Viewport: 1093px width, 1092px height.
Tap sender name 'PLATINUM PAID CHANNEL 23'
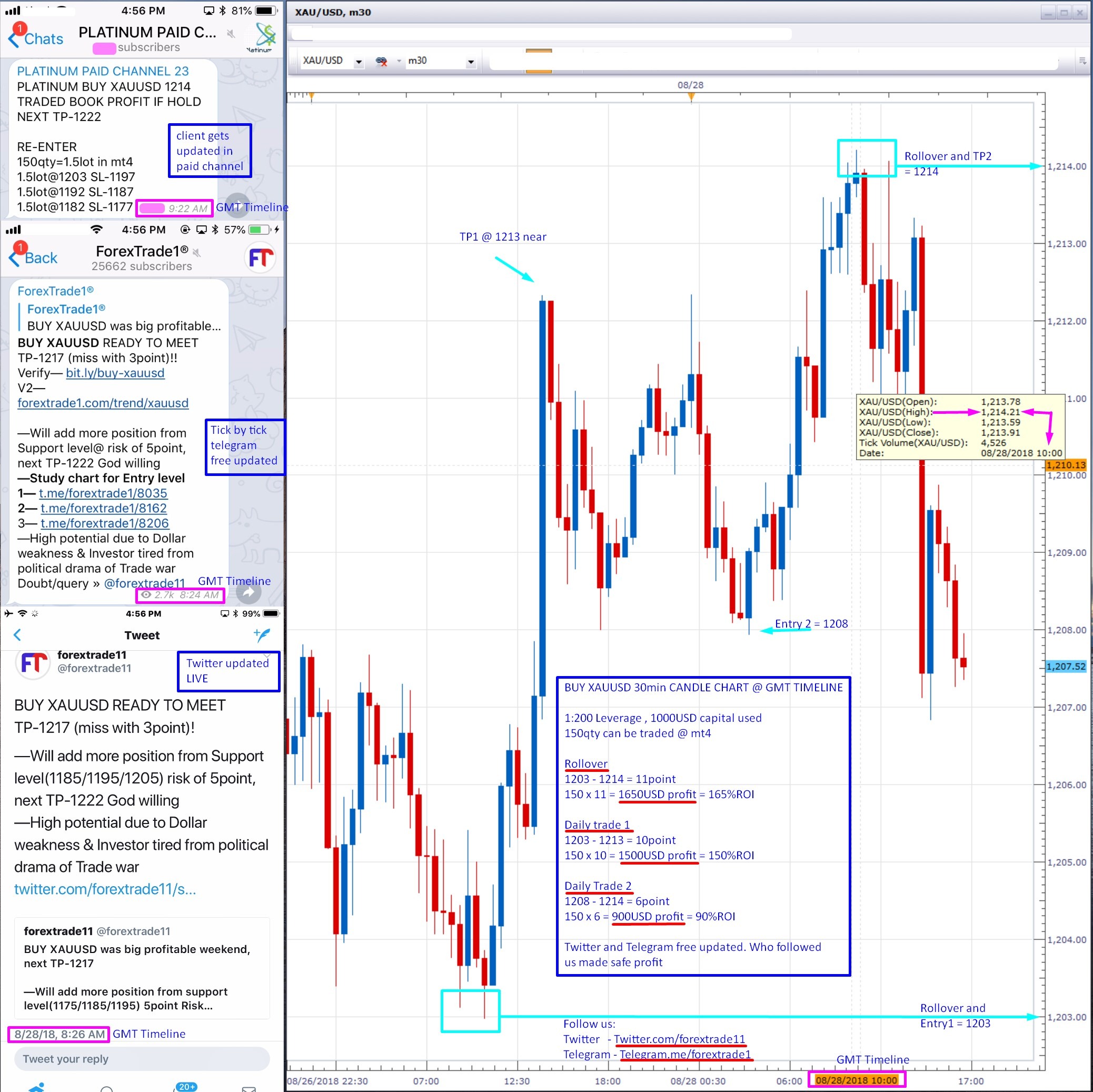tap(103, 71)
